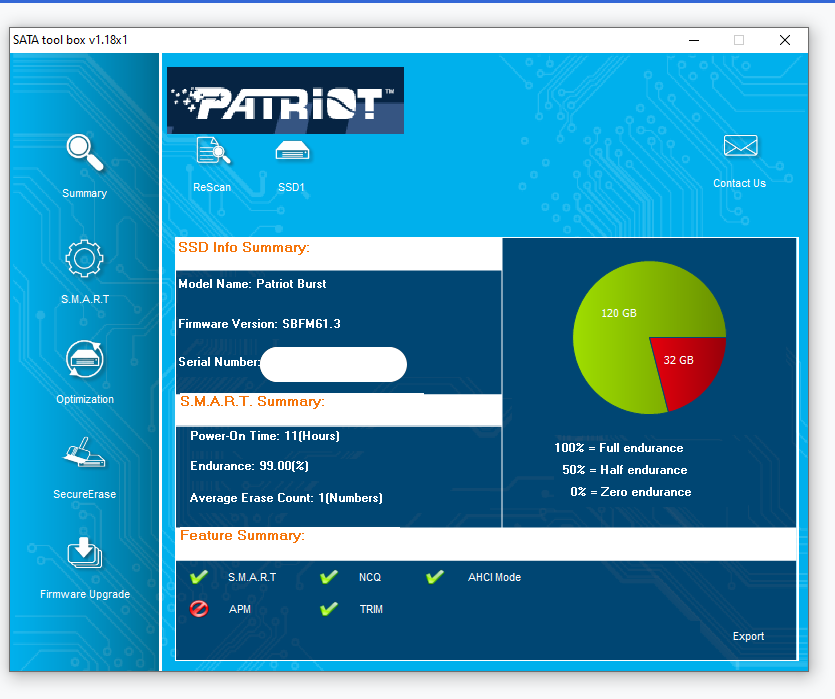
Task: Click the TRIM feature label
Action: tap(371, 609)
